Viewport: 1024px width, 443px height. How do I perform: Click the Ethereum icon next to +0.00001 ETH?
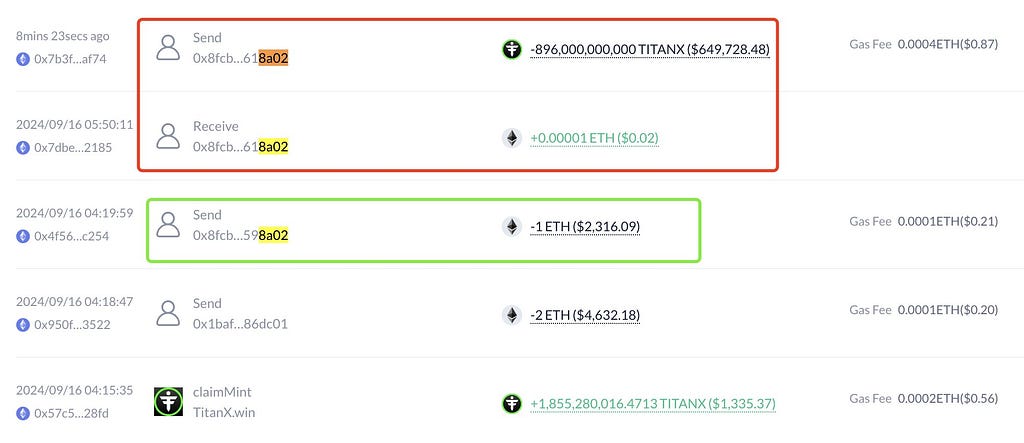[512, 138]
